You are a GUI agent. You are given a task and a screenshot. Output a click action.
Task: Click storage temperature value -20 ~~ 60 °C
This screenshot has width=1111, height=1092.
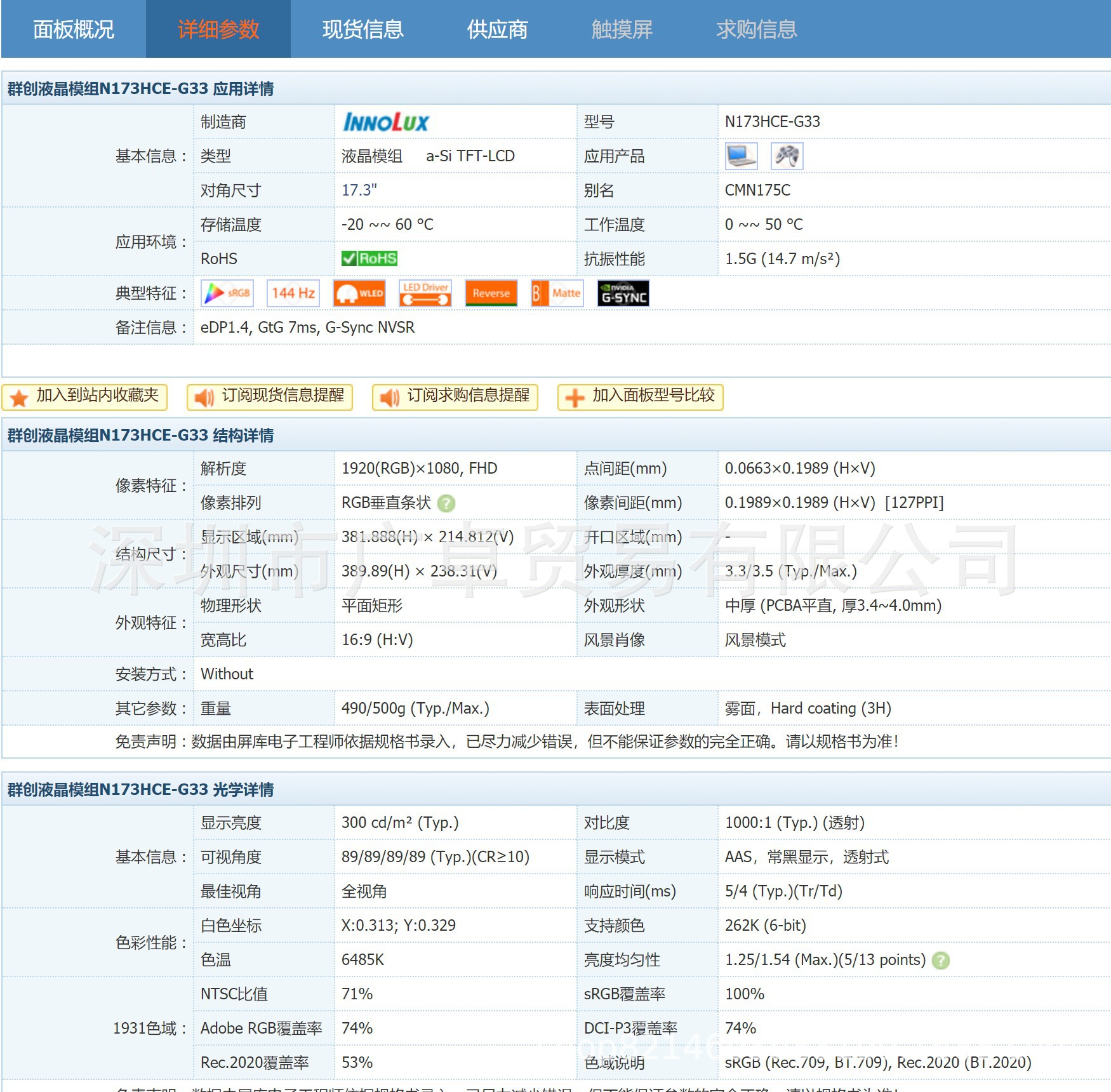coord(387,225)
